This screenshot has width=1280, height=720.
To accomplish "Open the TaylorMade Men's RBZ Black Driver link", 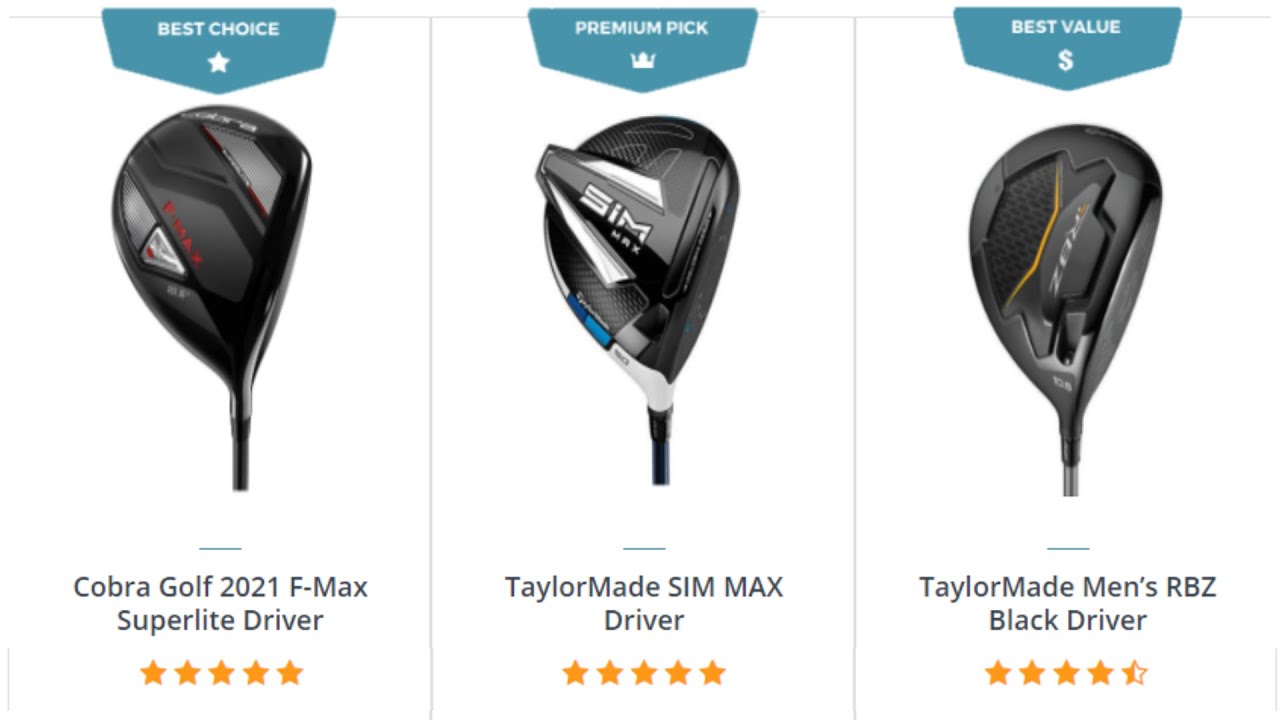I will click(1067, 603).
